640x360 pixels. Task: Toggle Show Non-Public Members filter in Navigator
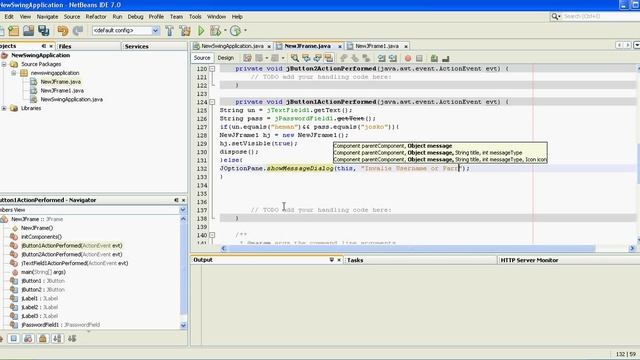[x=43, y=339]
